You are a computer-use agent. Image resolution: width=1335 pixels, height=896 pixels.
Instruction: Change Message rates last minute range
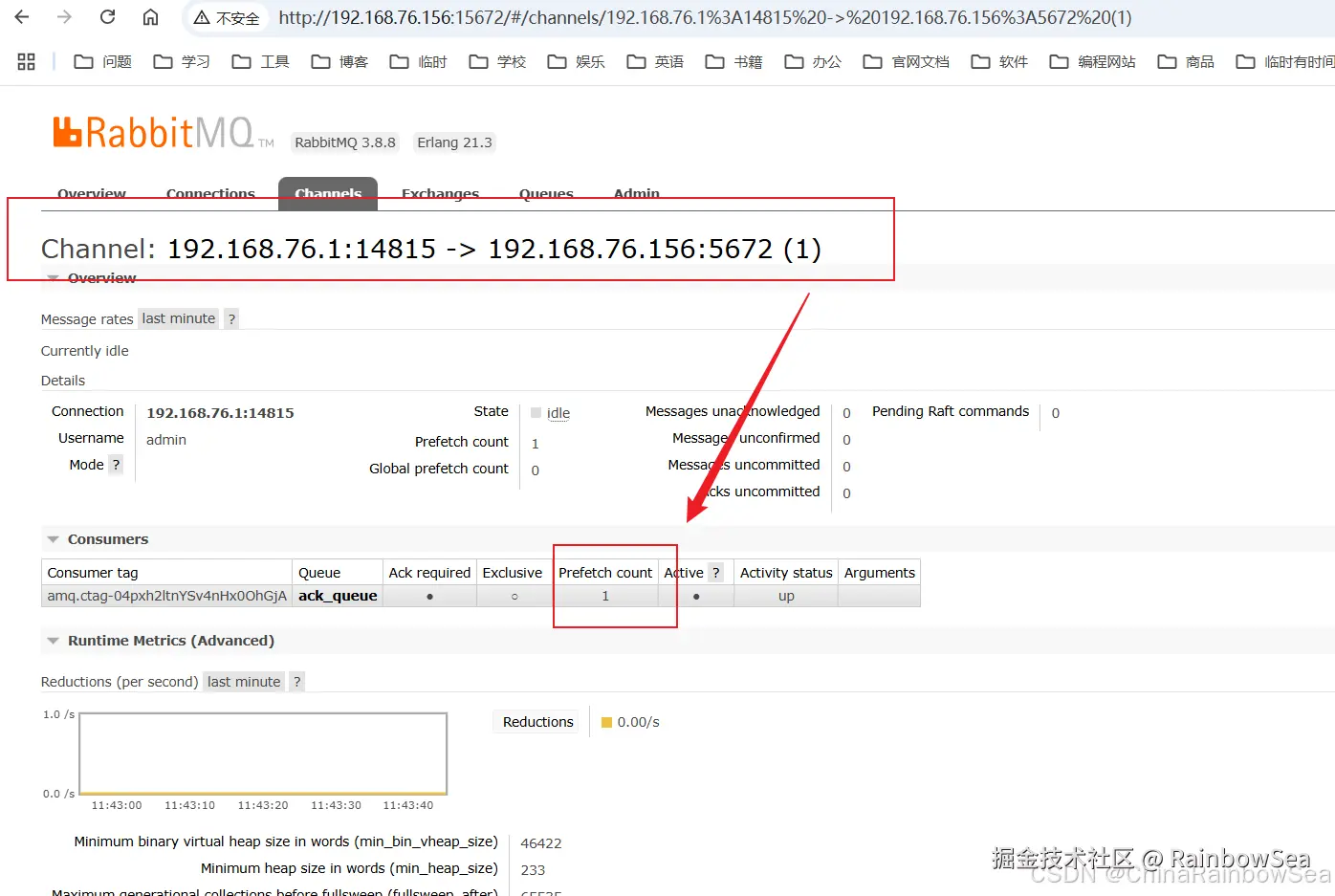(179, 318)
